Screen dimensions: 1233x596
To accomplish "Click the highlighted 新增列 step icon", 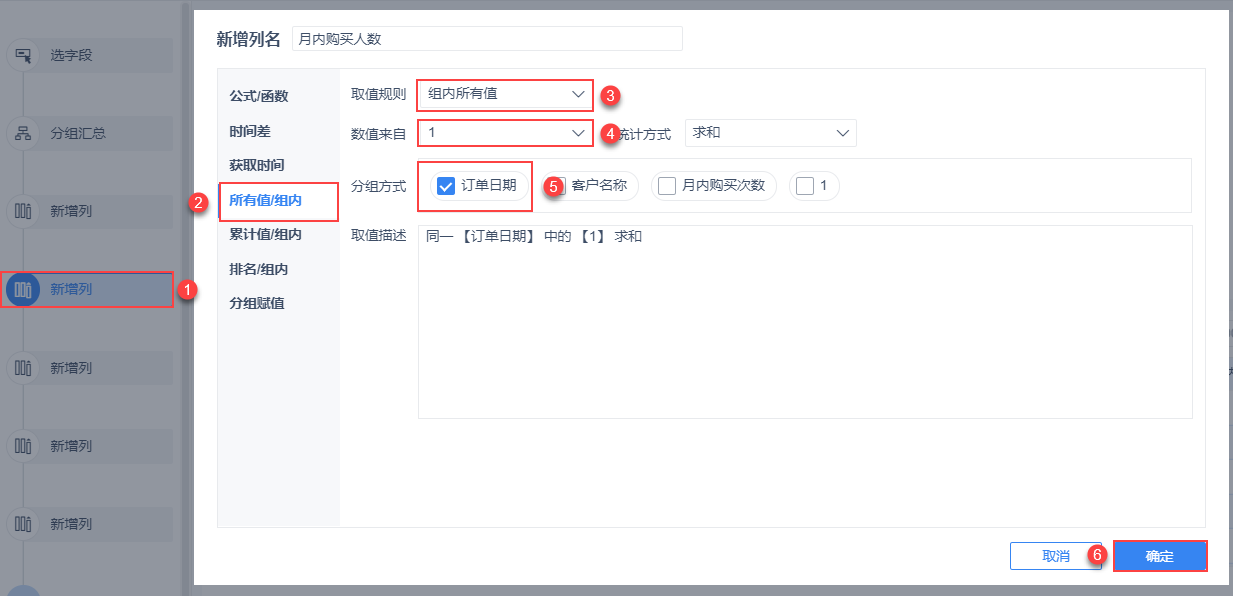I will (x=22, y=289).
